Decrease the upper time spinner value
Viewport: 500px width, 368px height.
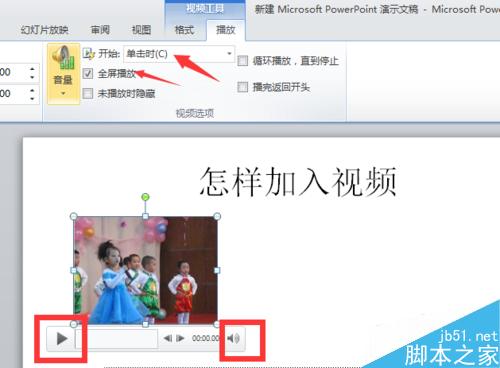coord(32,77)
